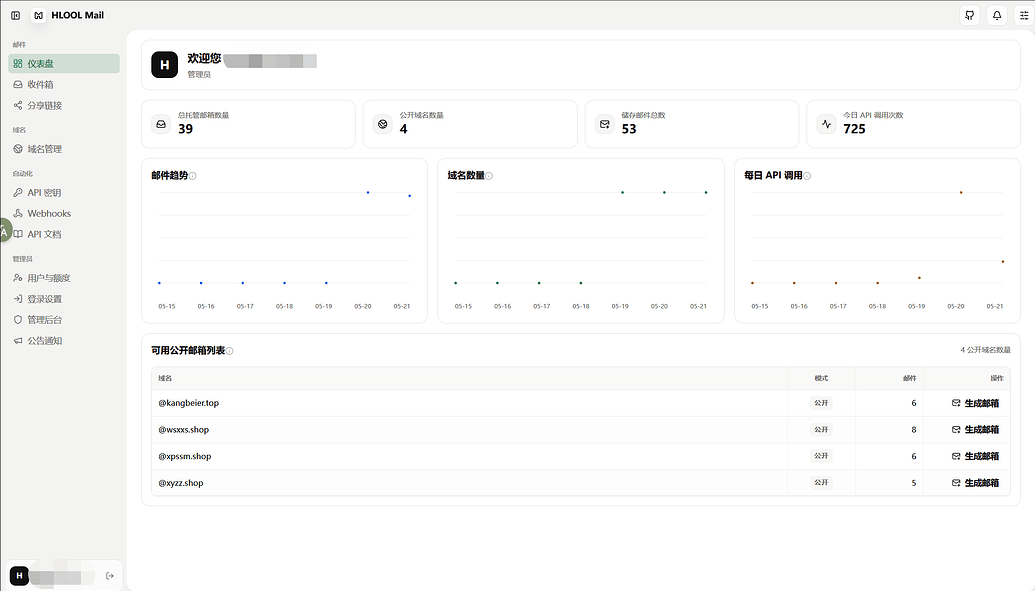Click the H user avatar at sidebar bottom
This screenshot has width=1035, height=591.
[x=19, y=576]
